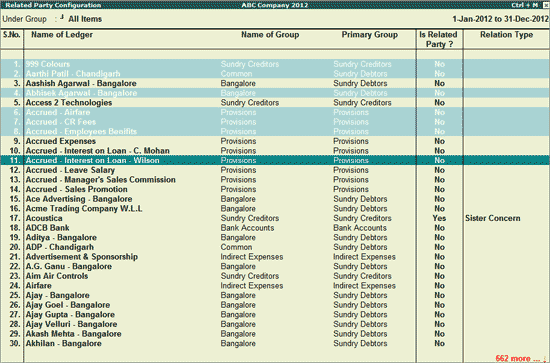Click the 'Relation Type' column header
Image resolution: width=550 pixels, height=363 pixels.
(x=507, y=35)
